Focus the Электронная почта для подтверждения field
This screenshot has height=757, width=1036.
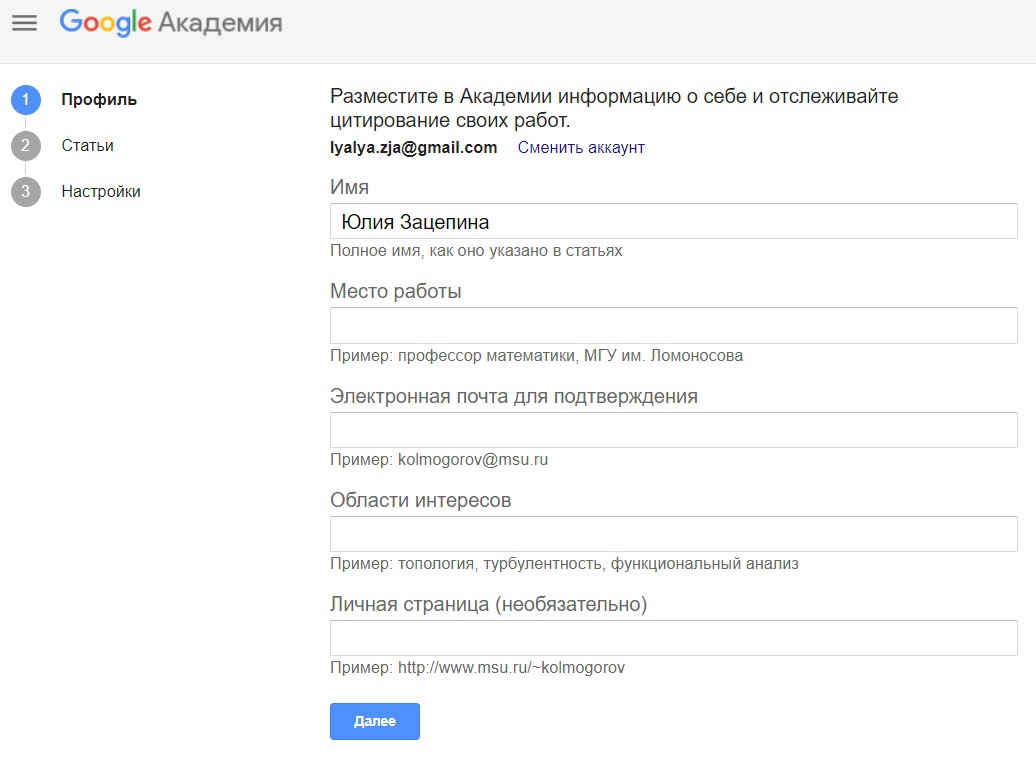[673, 430]
